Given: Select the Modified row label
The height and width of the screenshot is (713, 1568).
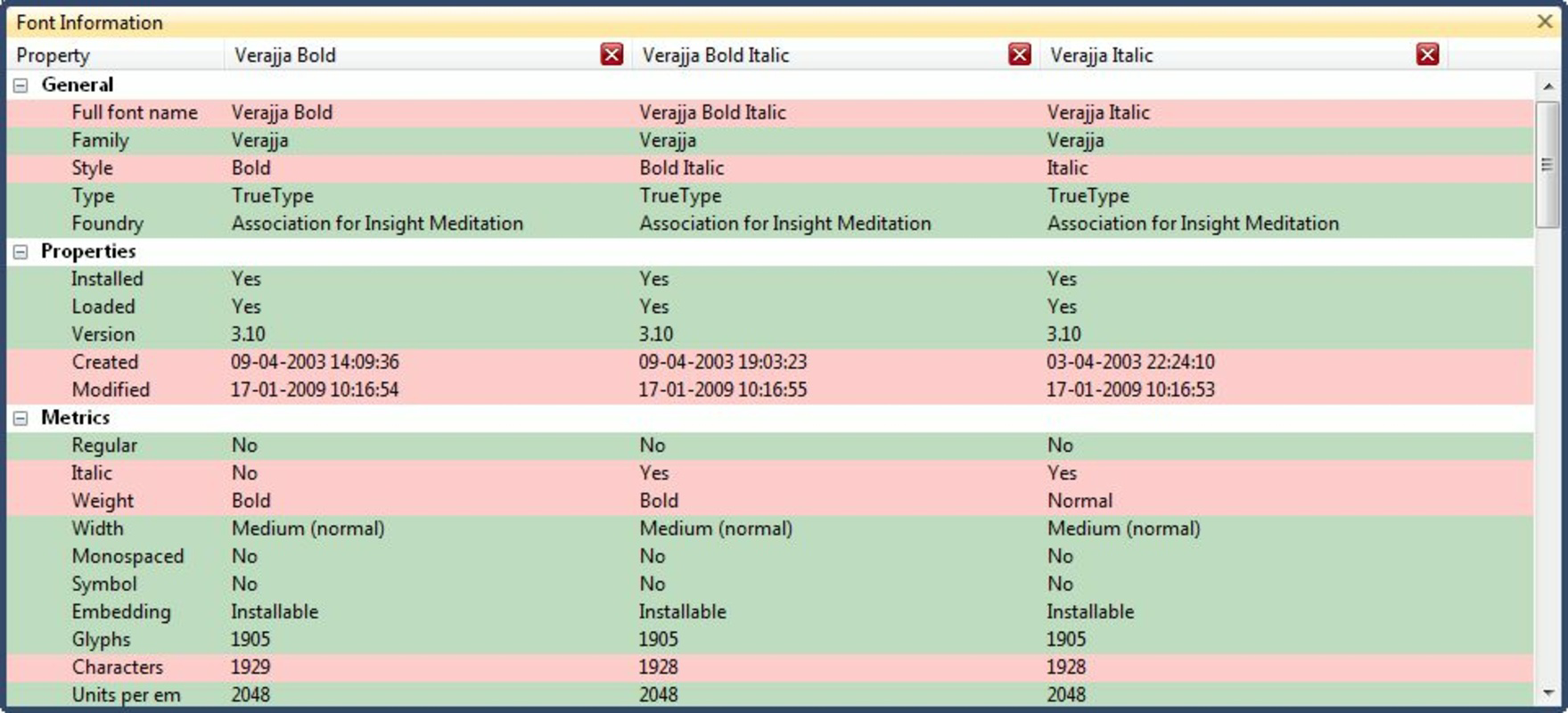Looking at the screenshot, I should [x=111, y=389].
